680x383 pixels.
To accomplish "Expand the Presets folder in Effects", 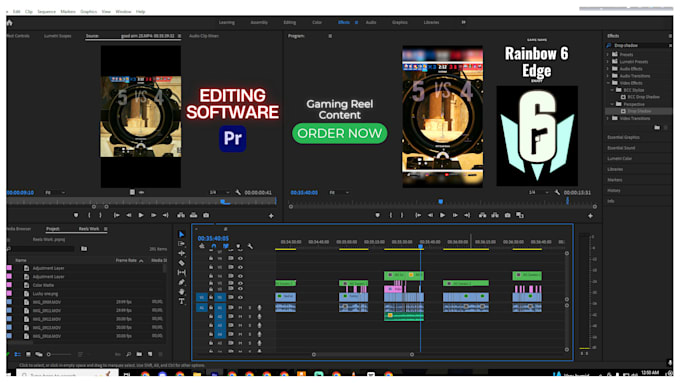I will 608,55.
